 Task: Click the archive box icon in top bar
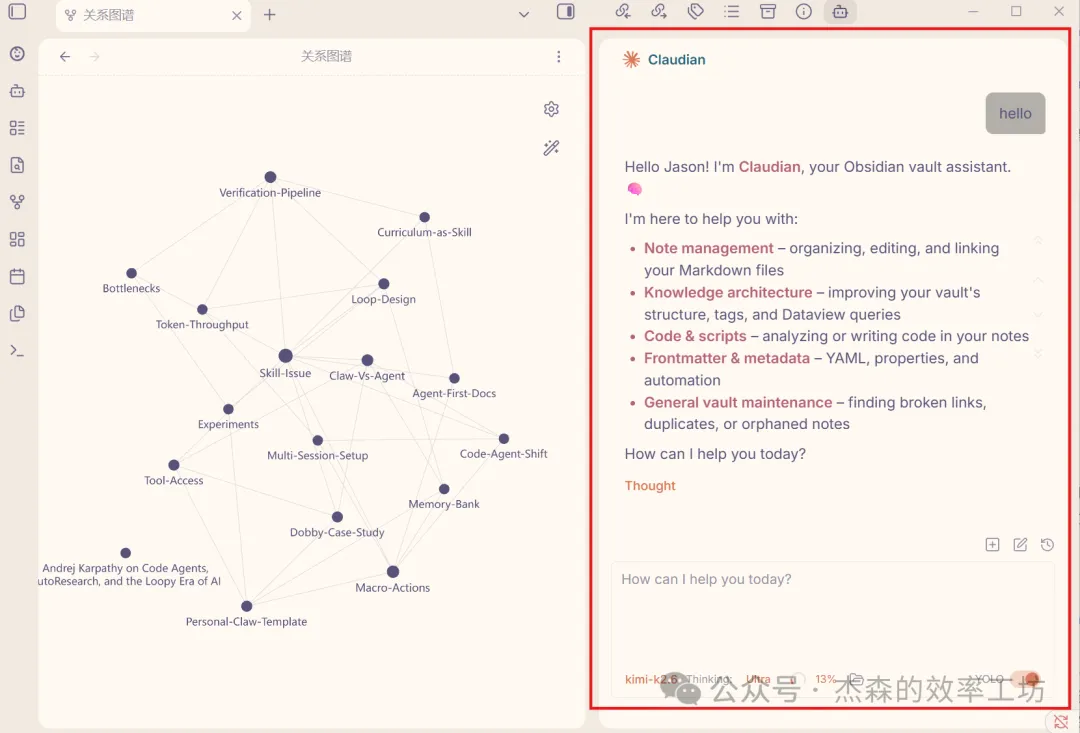pos(768,11)
